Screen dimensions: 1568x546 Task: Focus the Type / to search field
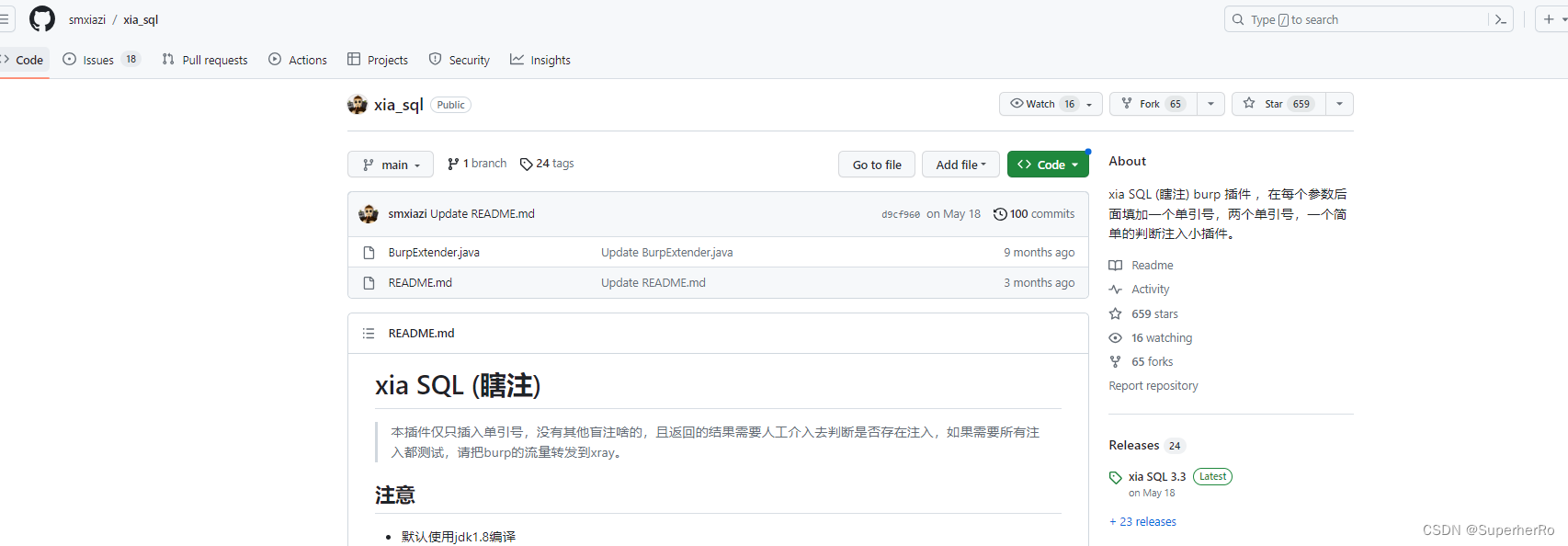click(x=1358, y=19)
